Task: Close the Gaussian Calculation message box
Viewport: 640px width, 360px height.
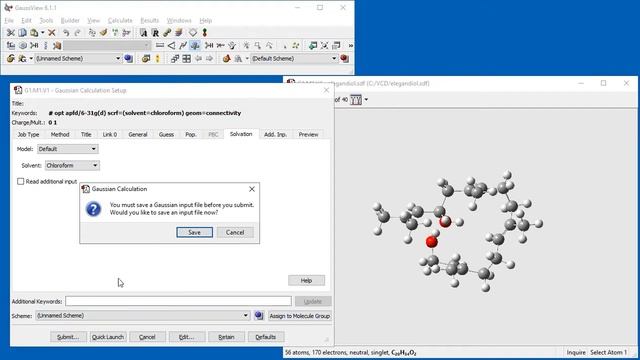Action: pyautogui.click(x=252, y=189)
